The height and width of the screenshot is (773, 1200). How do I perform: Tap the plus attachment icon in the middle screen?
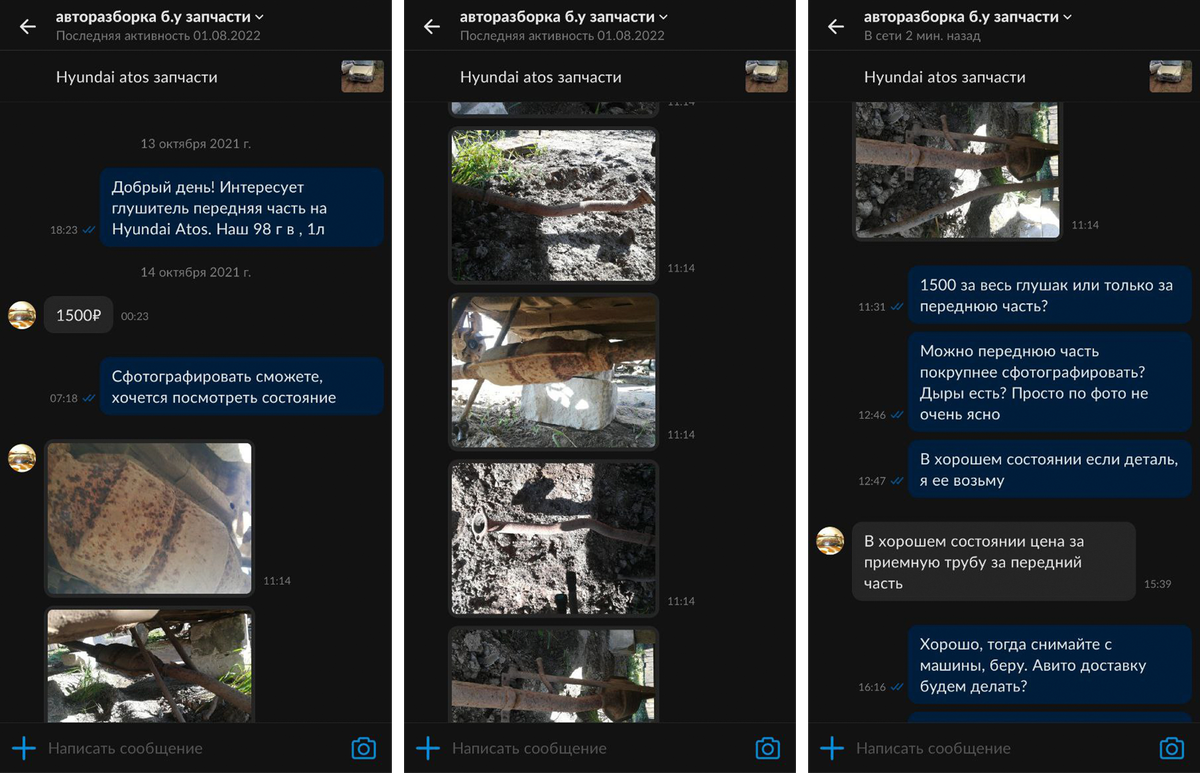coord(428,748)
